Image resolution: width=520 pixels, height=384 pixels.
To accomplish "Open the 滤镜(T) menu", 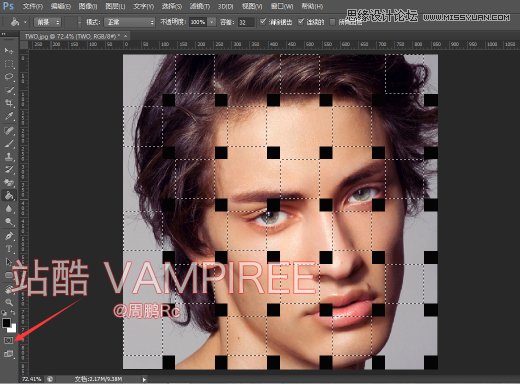I will click(200, 6).
